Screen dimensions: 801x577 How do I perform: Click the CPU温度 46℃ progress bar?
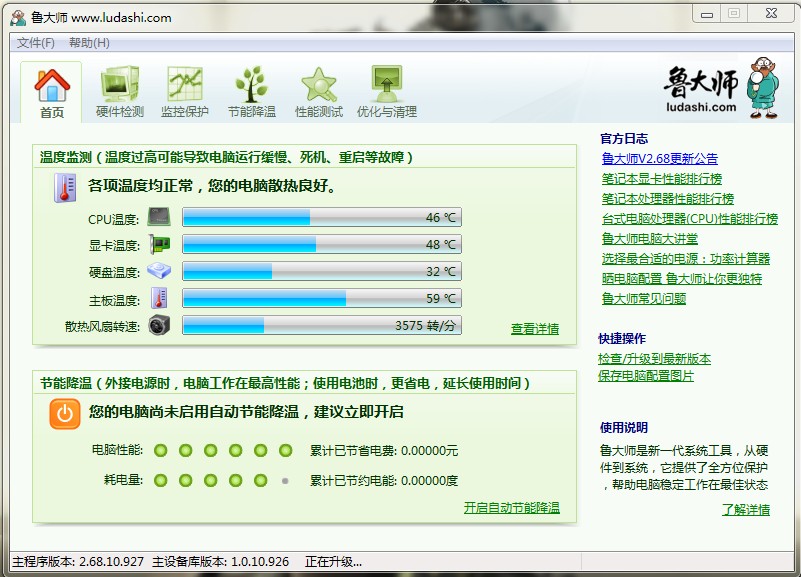click(322, 217)
